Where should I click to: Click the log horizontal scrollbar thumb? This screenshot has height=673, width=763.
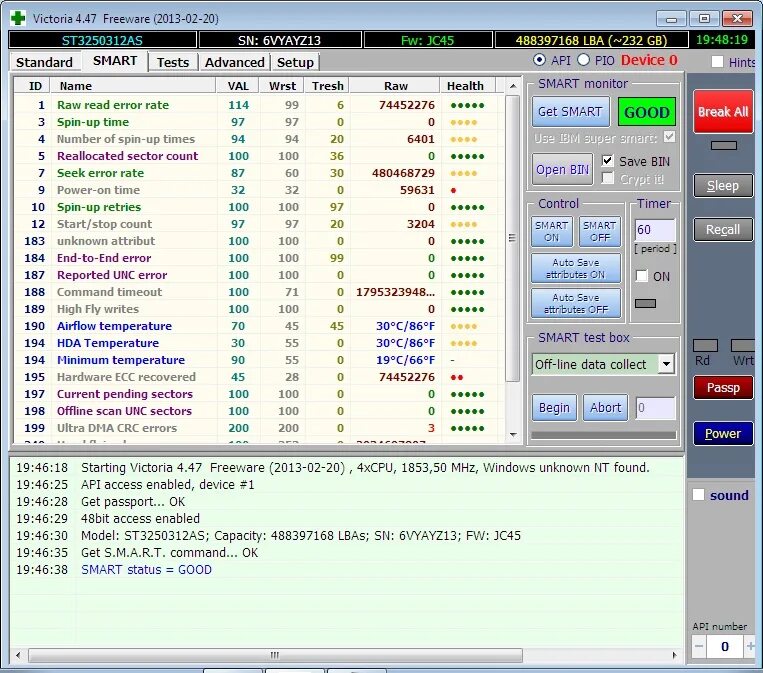click(x=275, y=655)
